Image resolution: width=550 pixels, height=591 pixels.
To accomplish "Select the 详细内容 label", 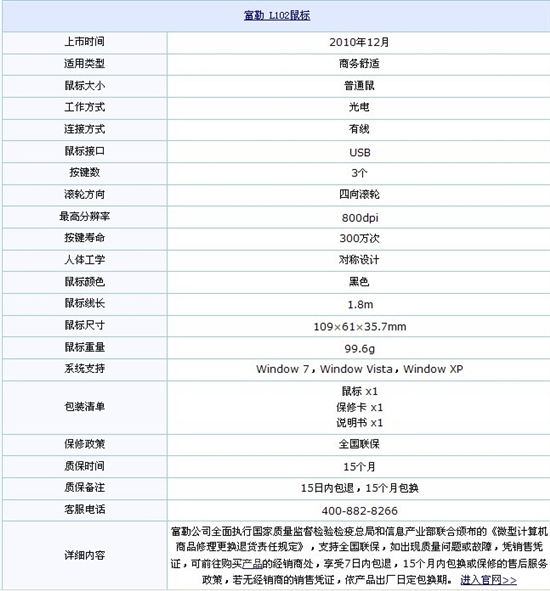I will pos(84,555).
